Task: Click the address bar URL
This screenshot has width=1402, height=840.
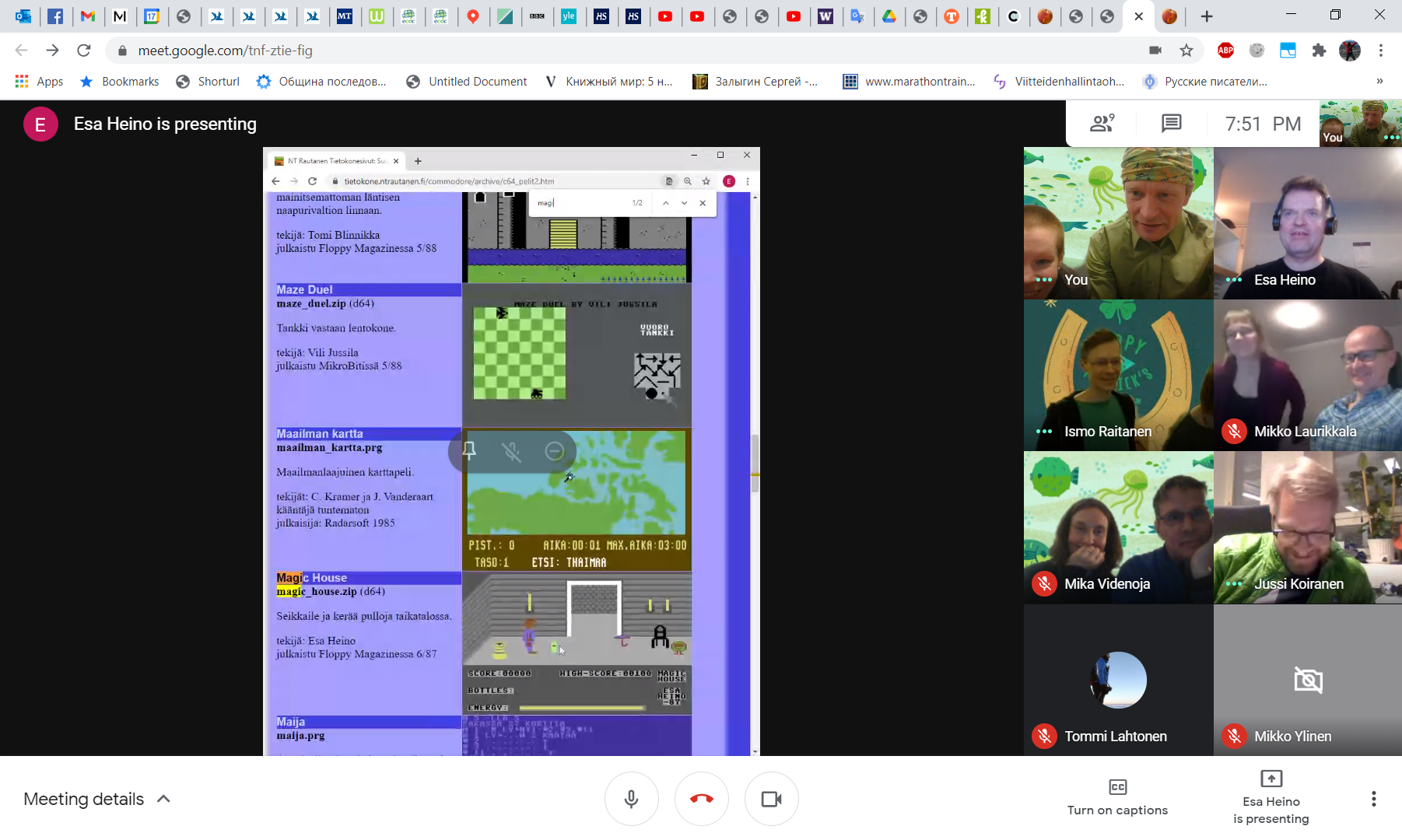Action: [226, 51]
